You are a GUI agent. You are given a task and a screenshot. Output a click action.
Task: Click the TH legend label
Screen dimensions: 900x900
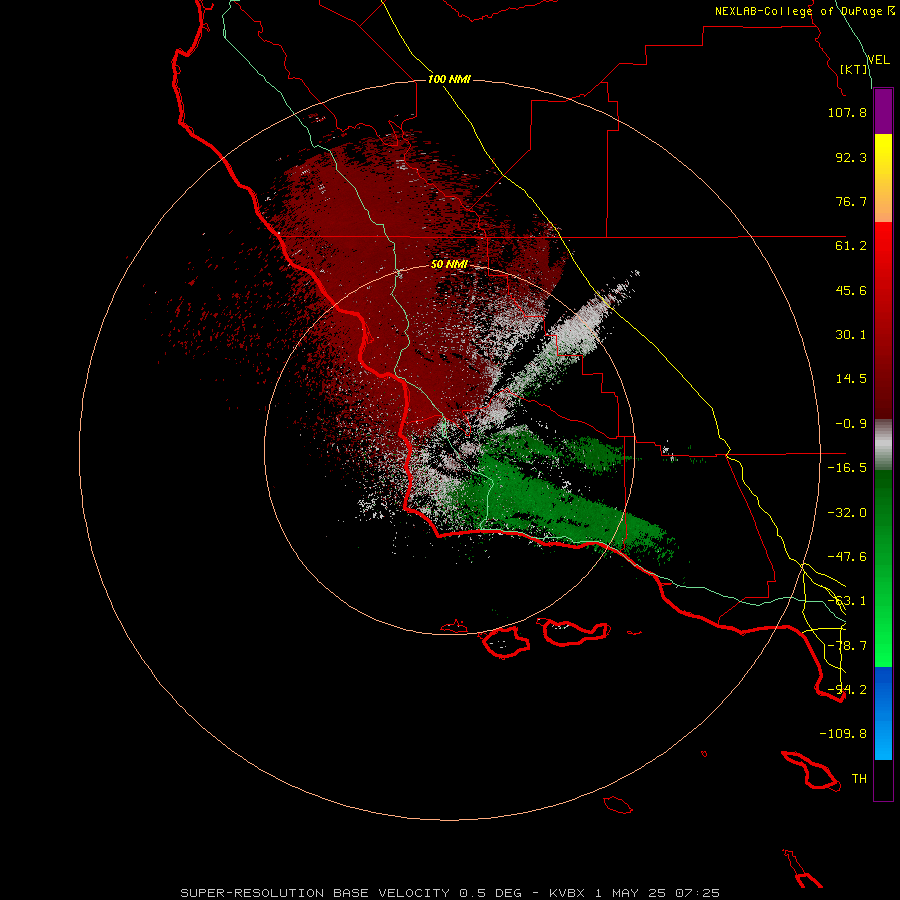point(859,779)
